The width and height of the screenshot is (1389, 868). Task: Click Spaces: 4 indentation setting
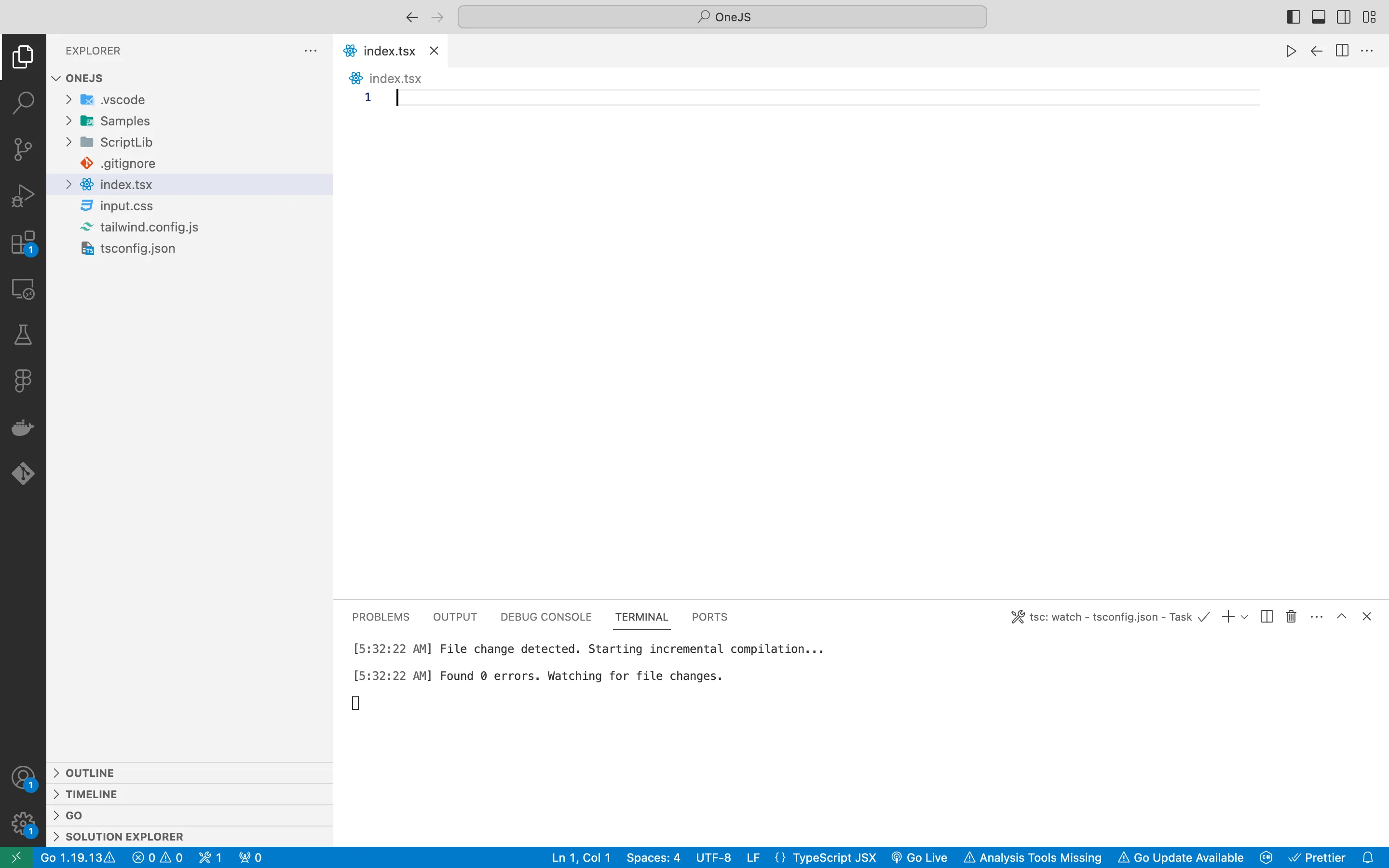(653, 858)
